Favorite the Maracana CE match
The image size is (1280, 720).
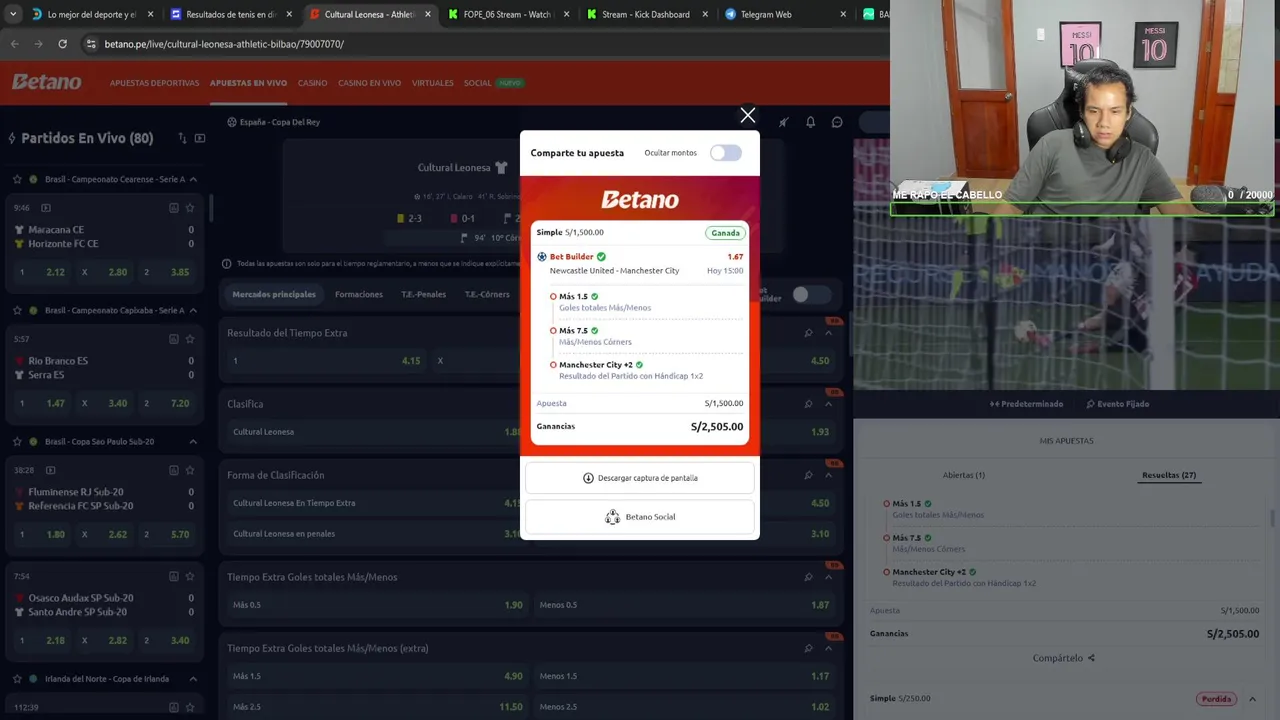[x=189, y=207]
